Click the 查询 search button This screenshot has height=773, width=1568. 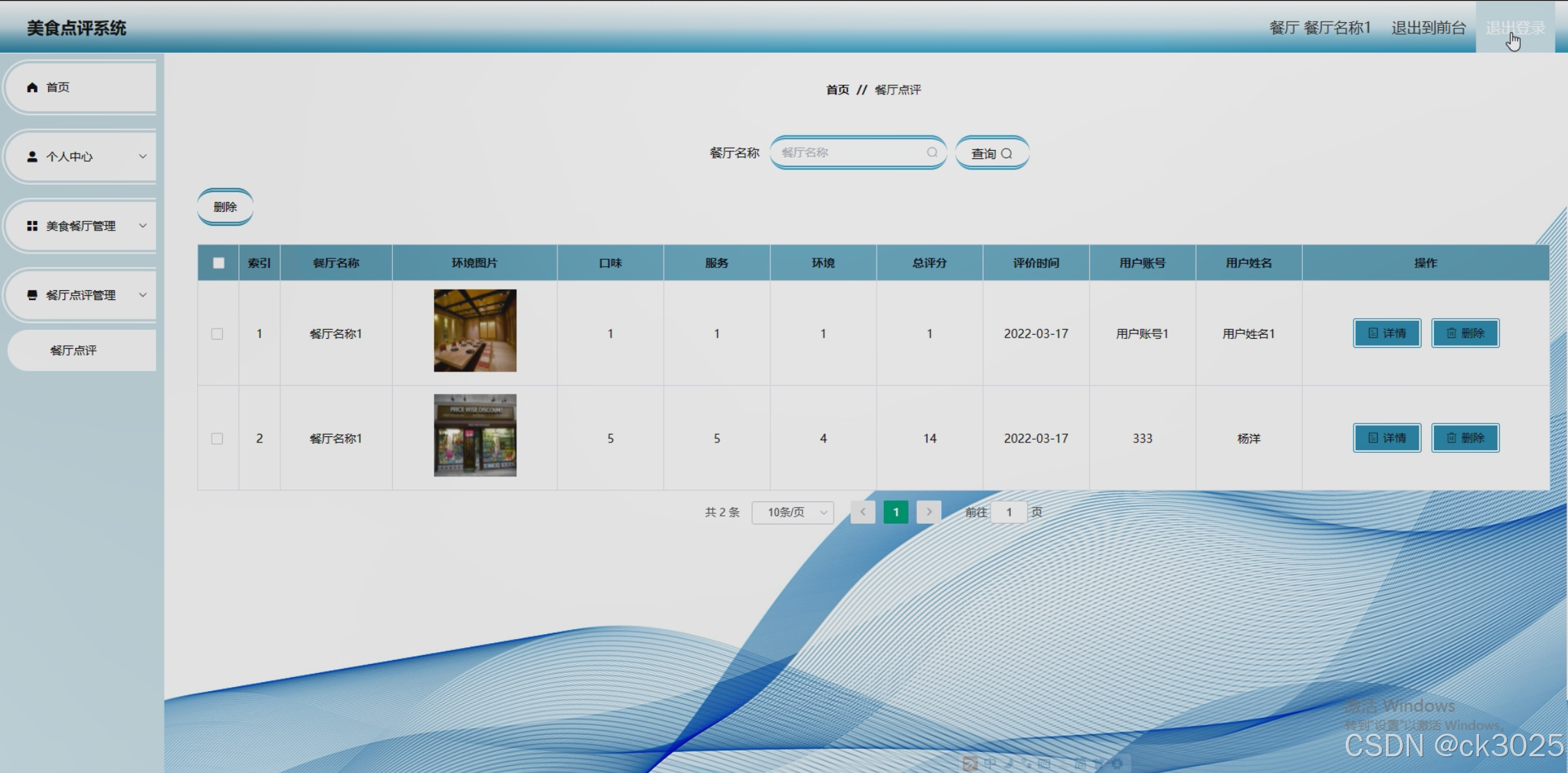(992, 153)
